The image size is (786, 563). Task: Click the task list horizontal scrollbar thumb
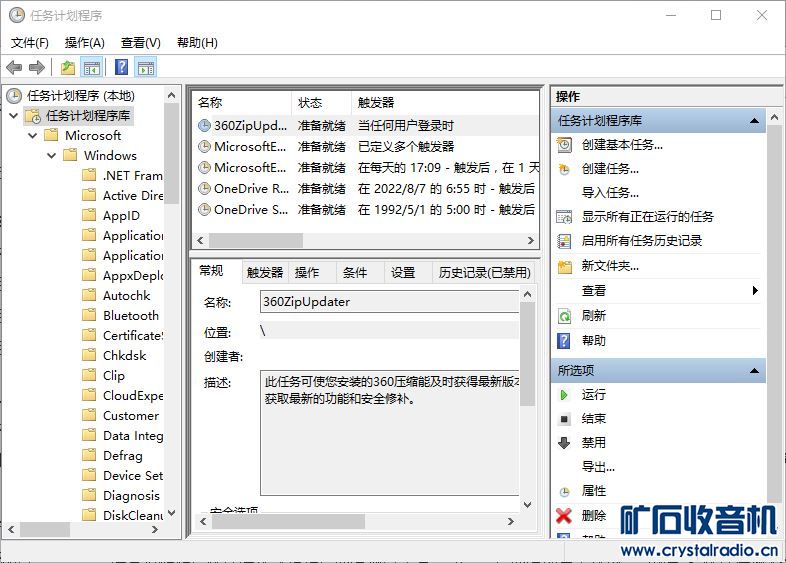coord(256,240)
